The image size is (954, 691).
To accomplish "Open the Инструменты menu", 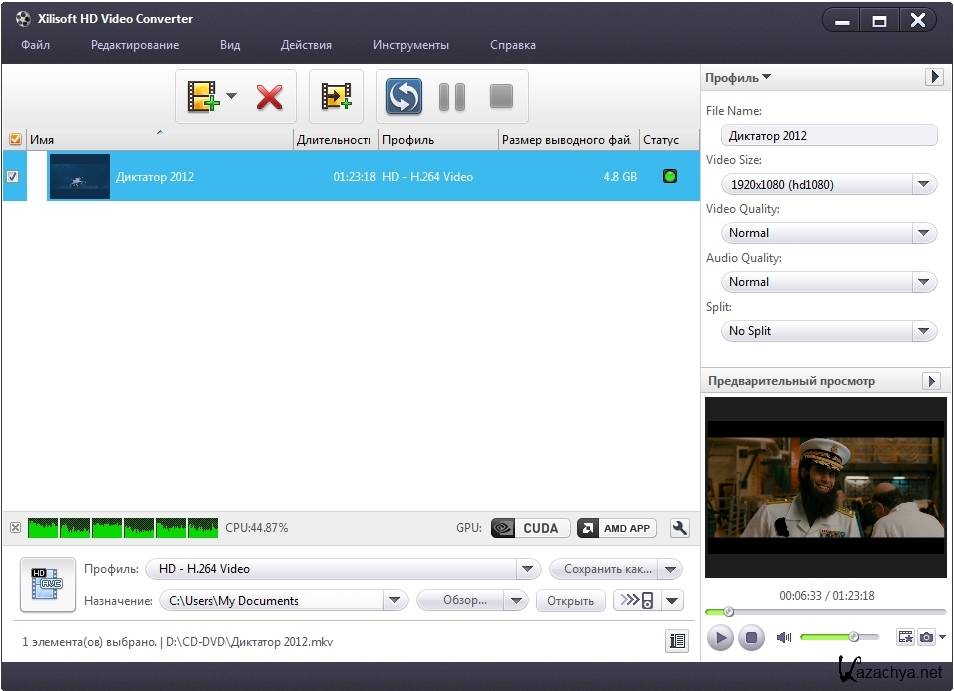I will 410,45.
